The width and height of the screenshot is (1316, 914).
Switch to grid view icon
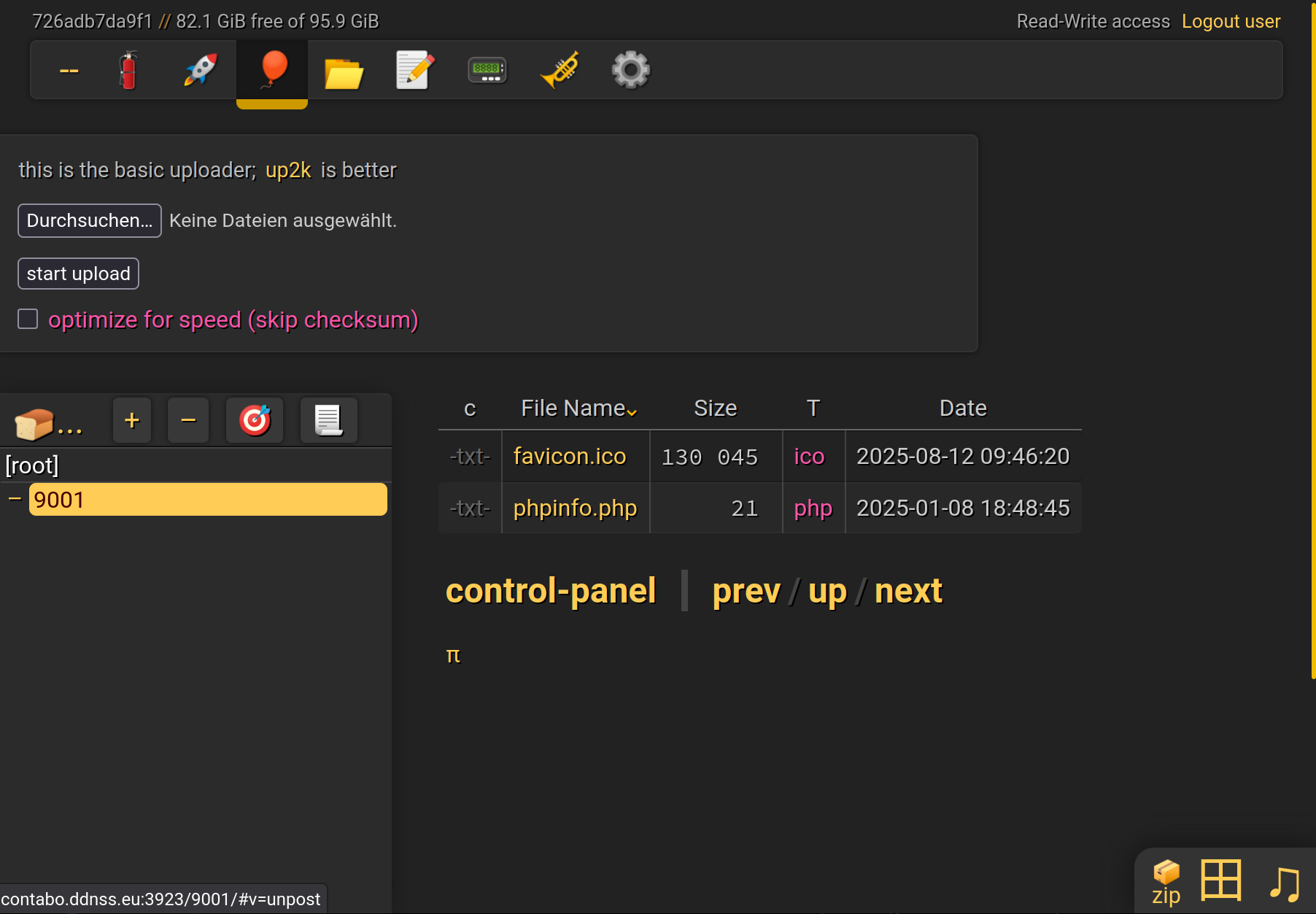[1220, 880]
